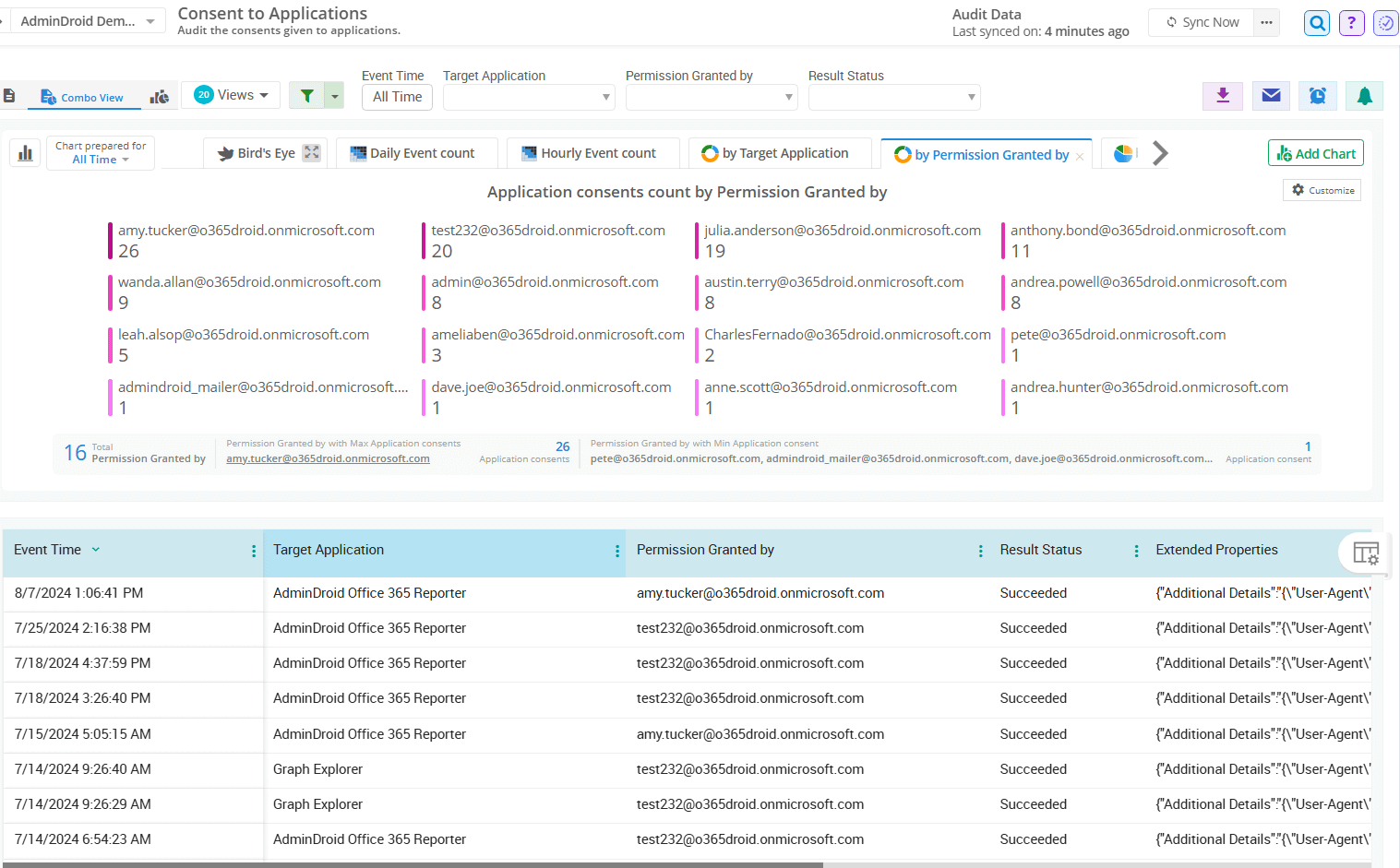Select the by Target Application chart tab
The image size is (1400, 868).
click(780, 153)
